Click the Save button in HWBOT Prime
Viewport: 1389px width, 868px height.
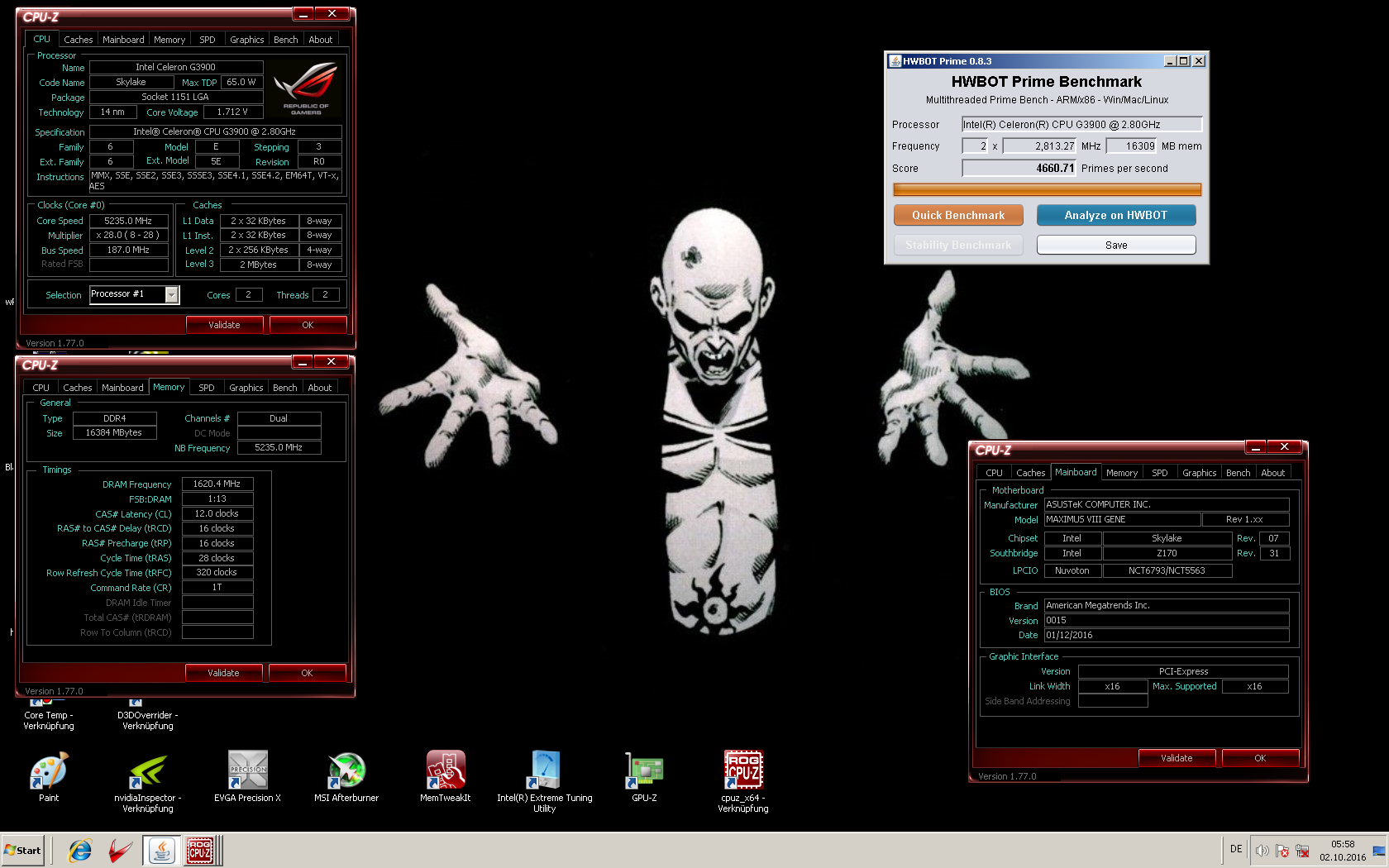pos(1116,245)
